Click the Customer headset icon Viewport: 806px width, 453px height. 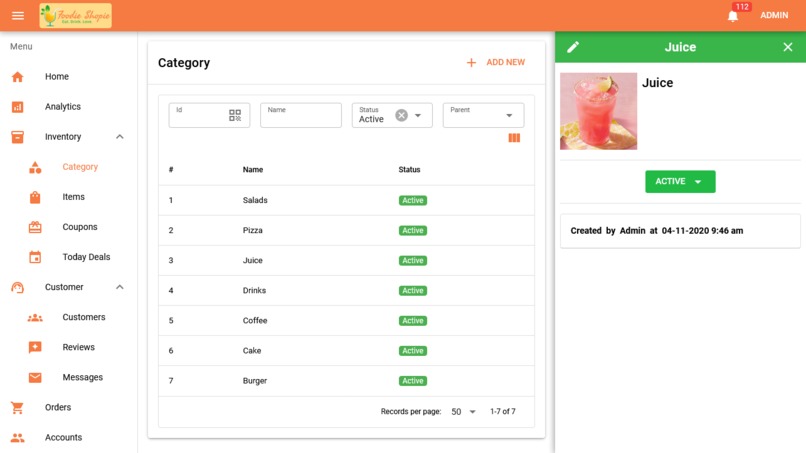(17, 287)
